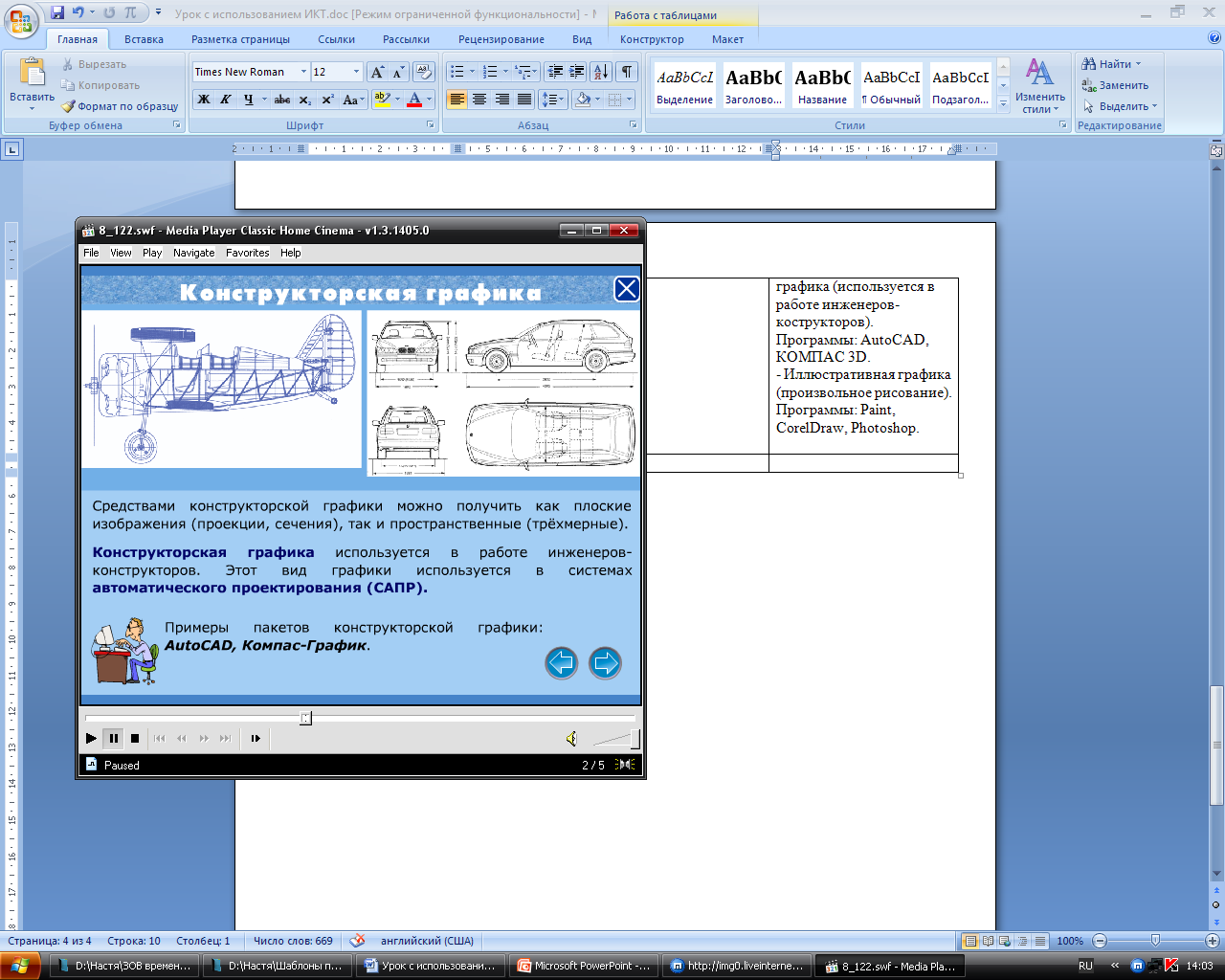
Task: Save the document using Quick Access save icon
Action: pyautogui.click(x=57, y=13)
